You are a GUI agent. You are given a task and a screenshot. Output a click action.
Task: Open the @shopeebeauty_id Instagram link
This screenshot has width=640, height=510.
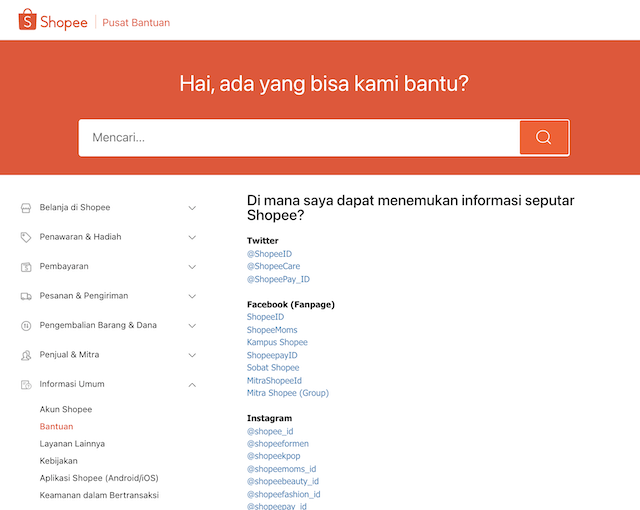pyautogui.click(x=283, y=481)
